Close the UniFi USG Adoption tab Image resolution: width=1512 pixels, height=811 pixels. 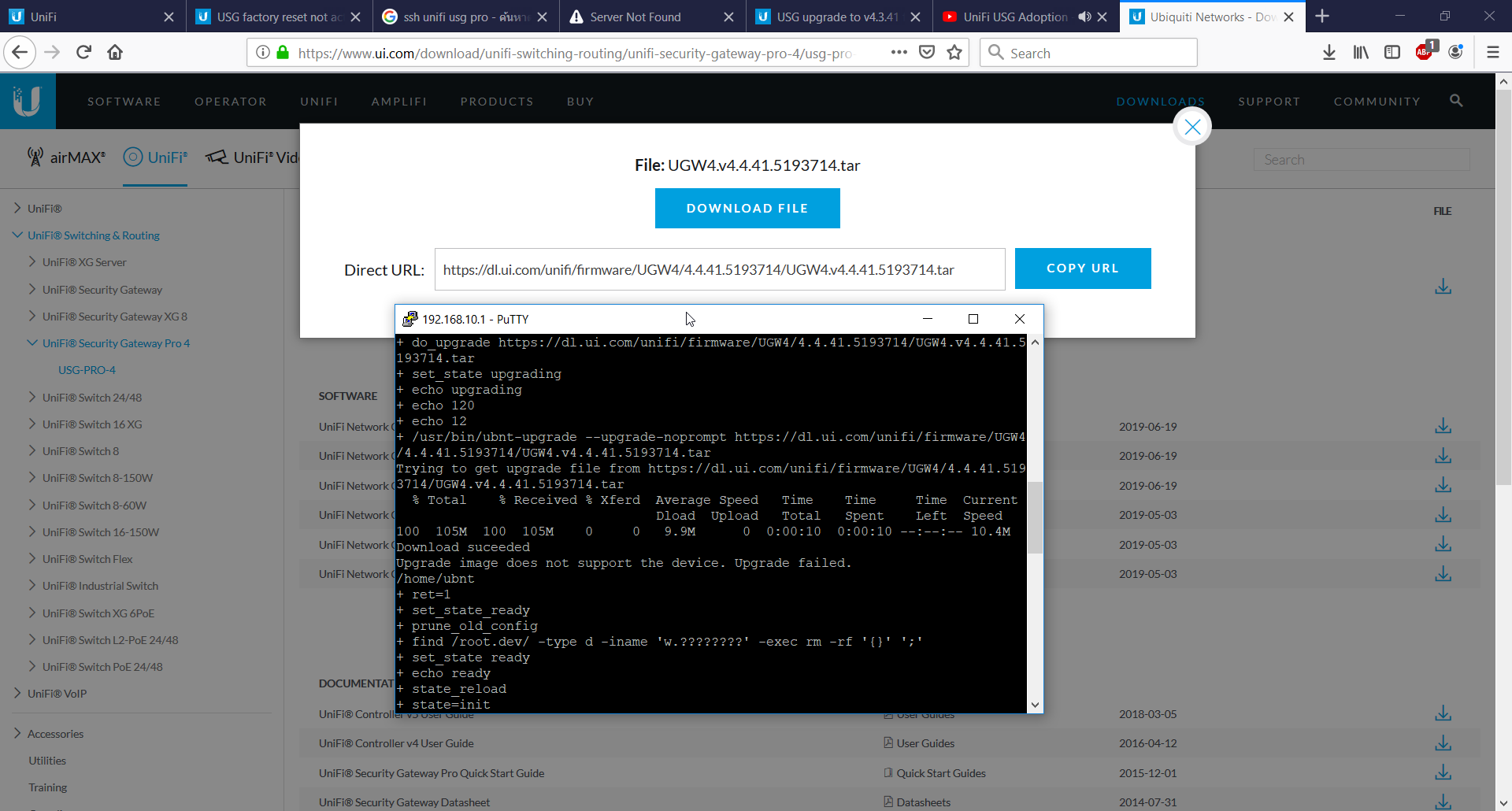[x=1102, y=17]
